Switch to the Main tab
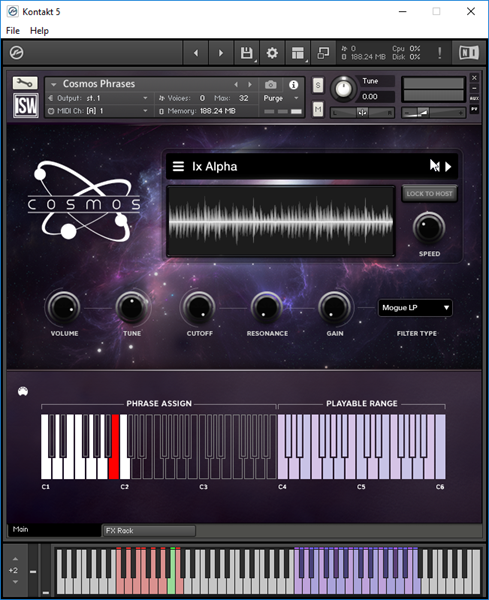The width and height of the screenshot is (489, 600). 54,530
